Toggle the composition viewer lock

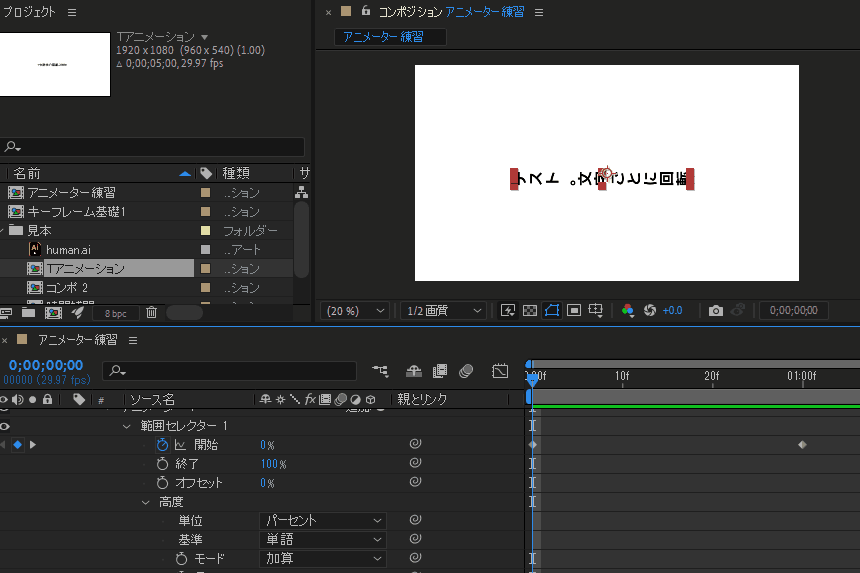(x=366, y=10)
